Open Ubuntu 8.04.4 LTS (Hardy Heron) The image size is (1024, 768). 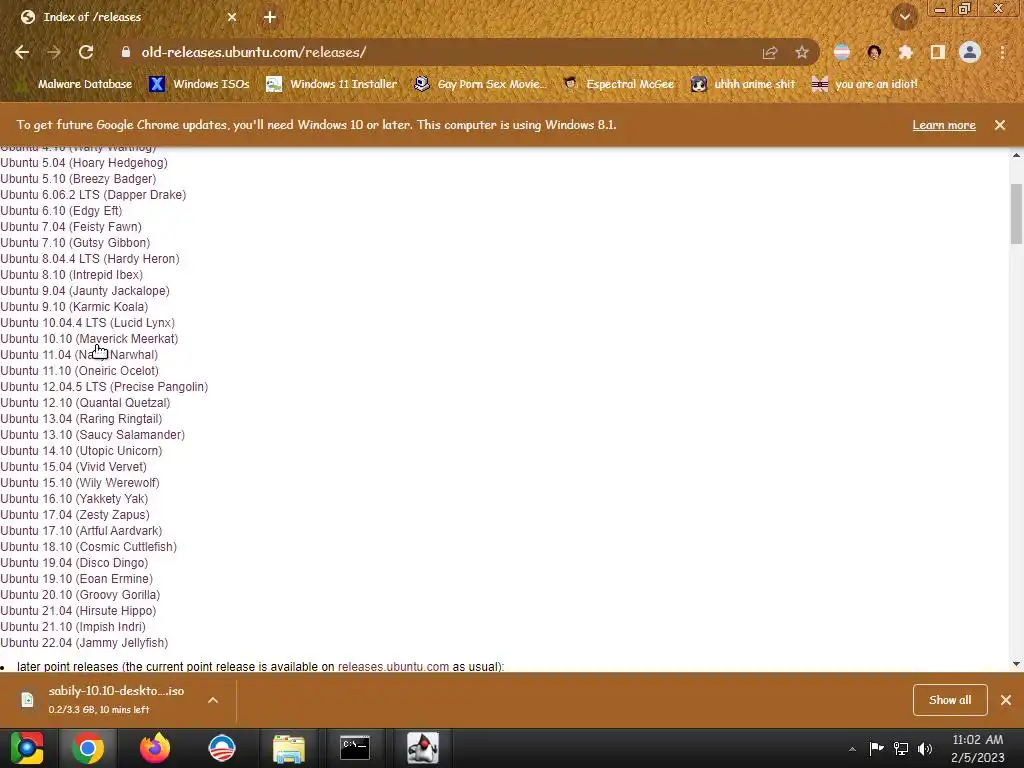coord(89,259)
